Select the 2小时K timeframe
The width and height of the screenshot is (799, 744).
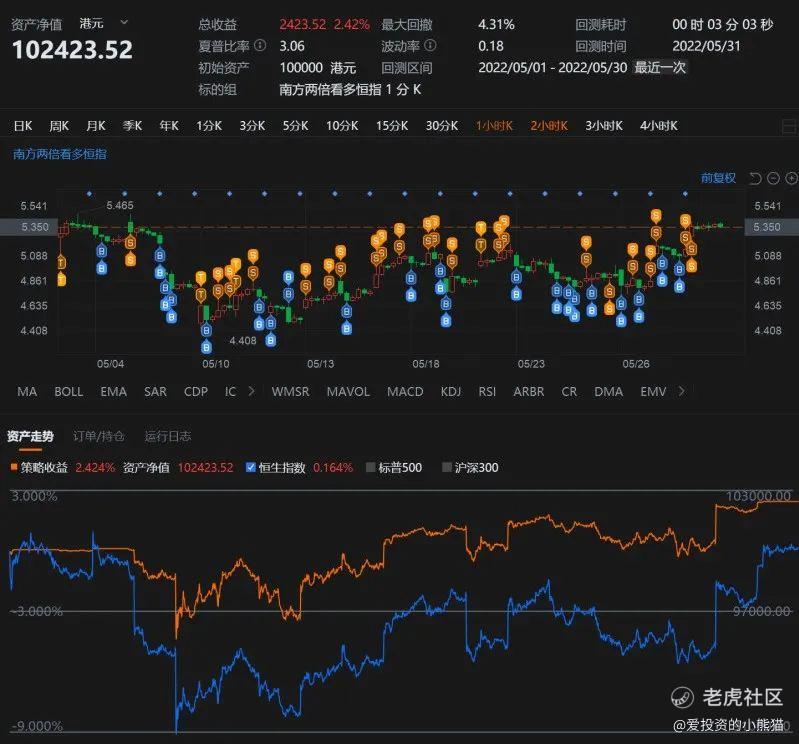(549, 125)
